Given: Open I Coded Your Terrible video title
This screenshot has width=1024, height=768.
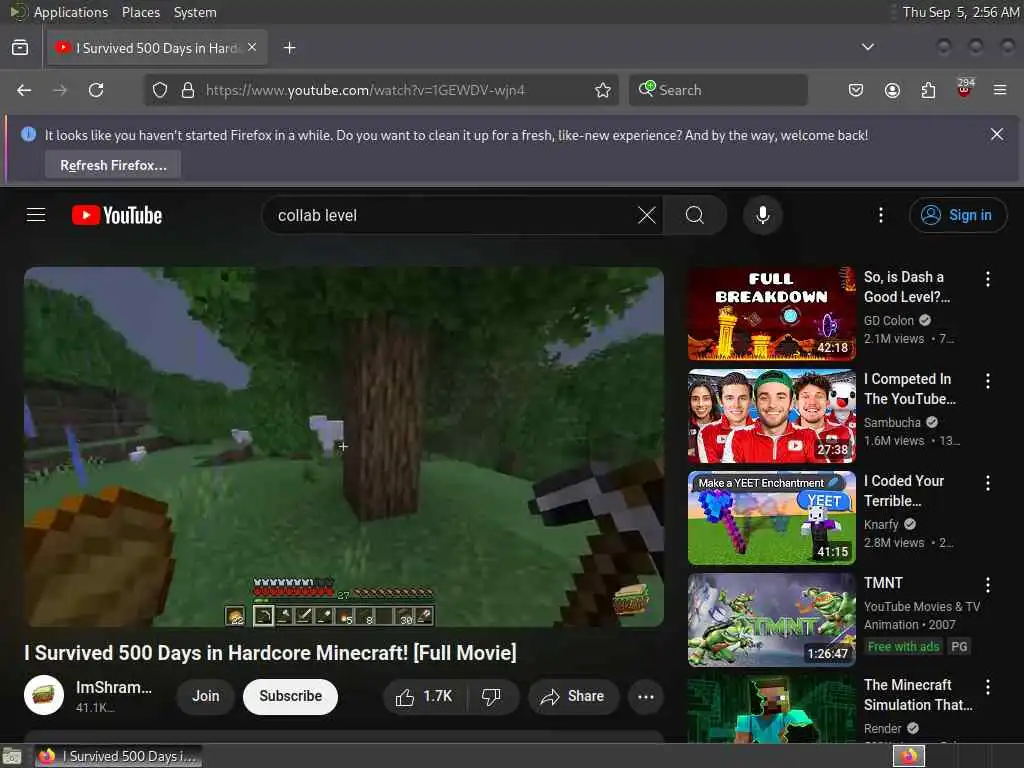Looking at the screenshot, I should 904,490.
